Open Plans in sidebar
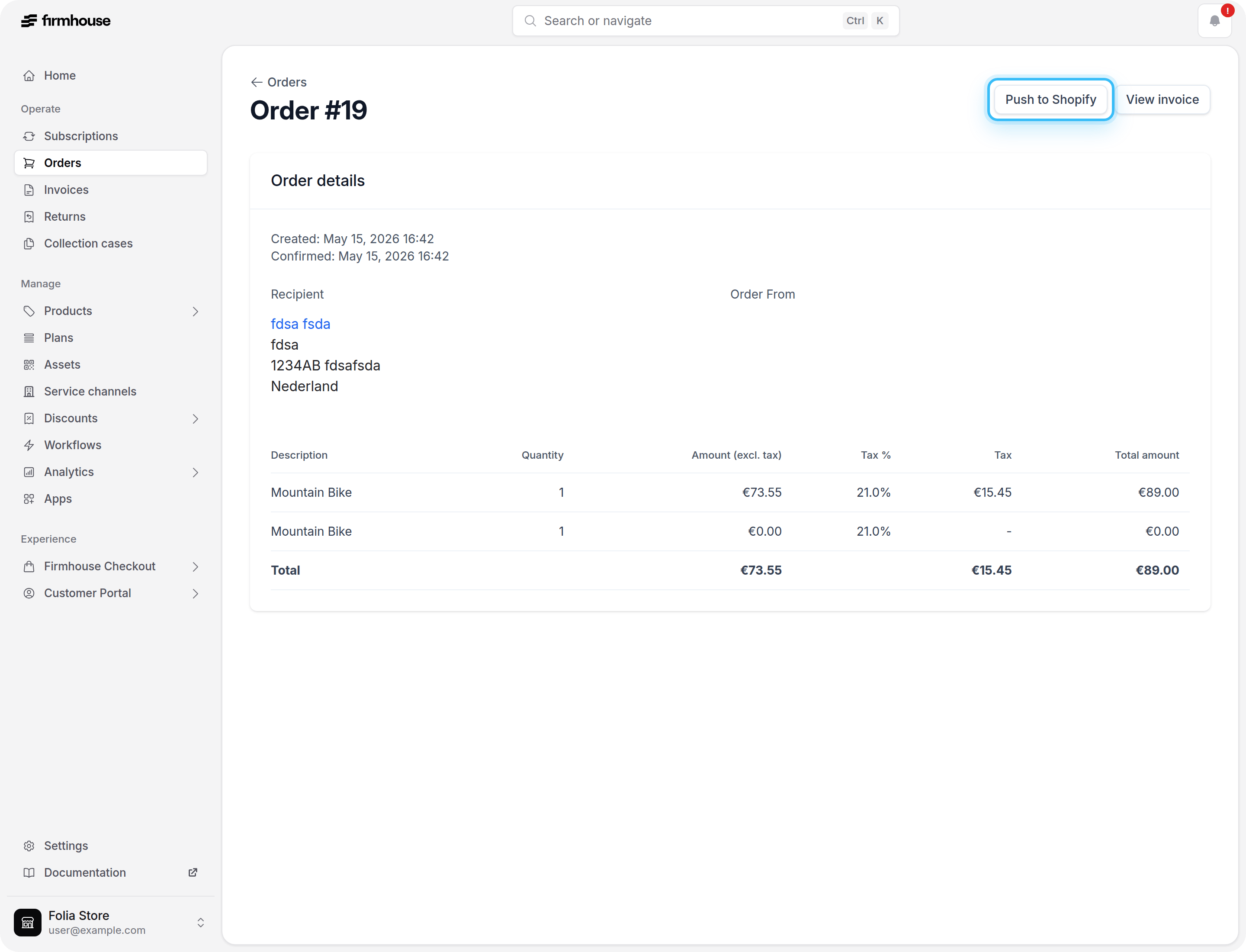The image size is (1246, 952). pos(110,338)
